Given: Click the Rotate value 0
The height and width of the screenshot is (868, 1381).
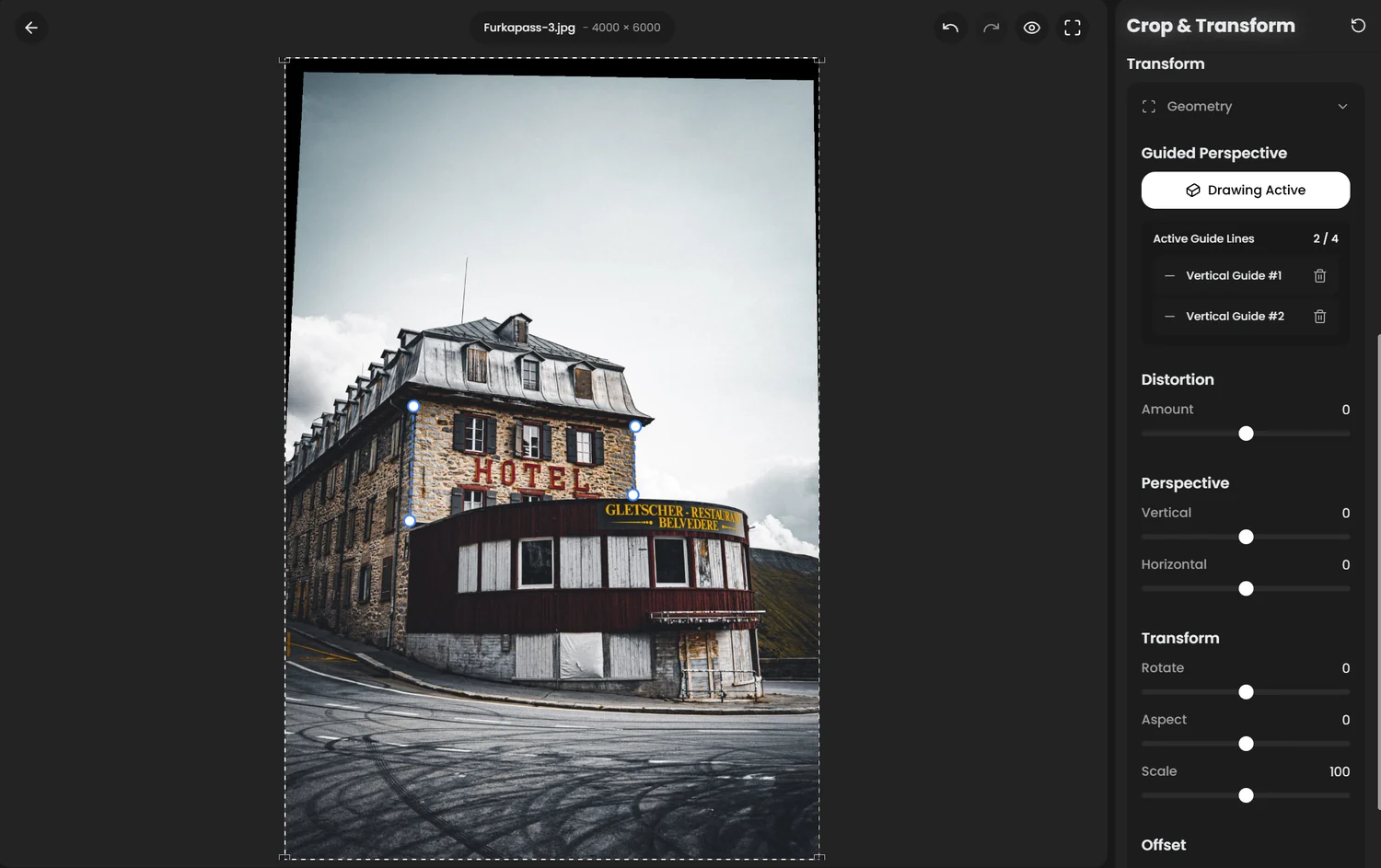Looking at the screenshot, I should coord(1346,668).
